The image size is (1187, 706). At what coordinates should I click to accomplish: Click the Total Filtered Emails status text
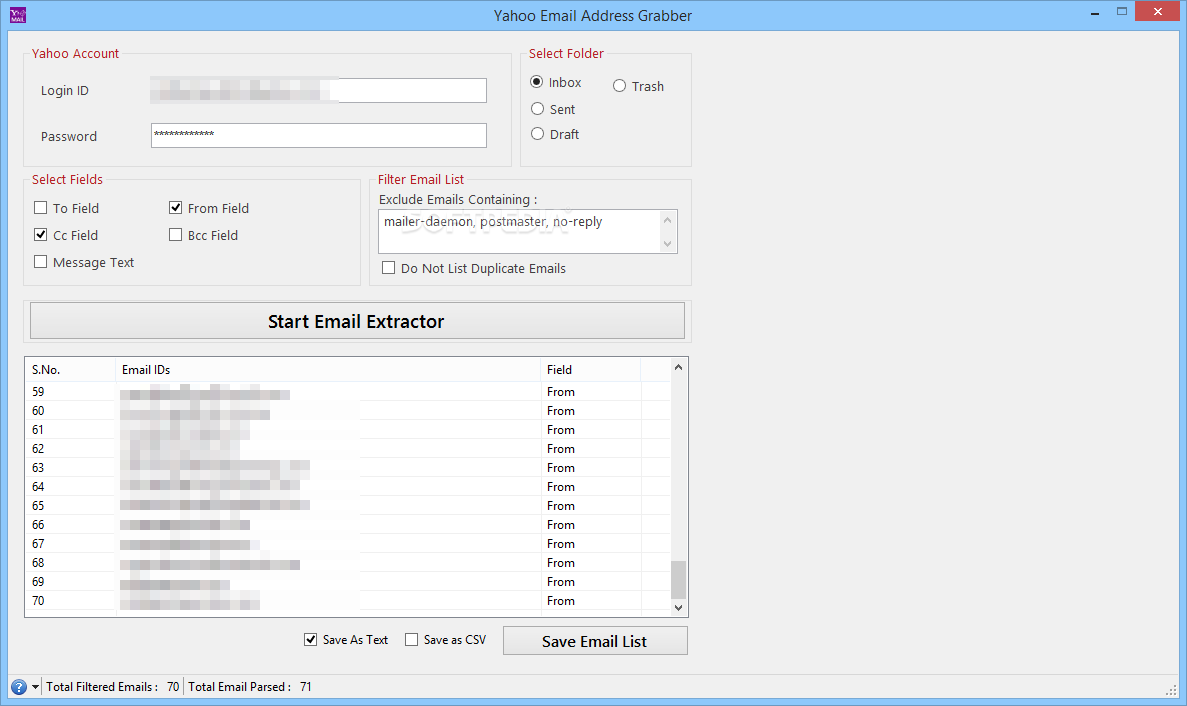click(112, 687)
